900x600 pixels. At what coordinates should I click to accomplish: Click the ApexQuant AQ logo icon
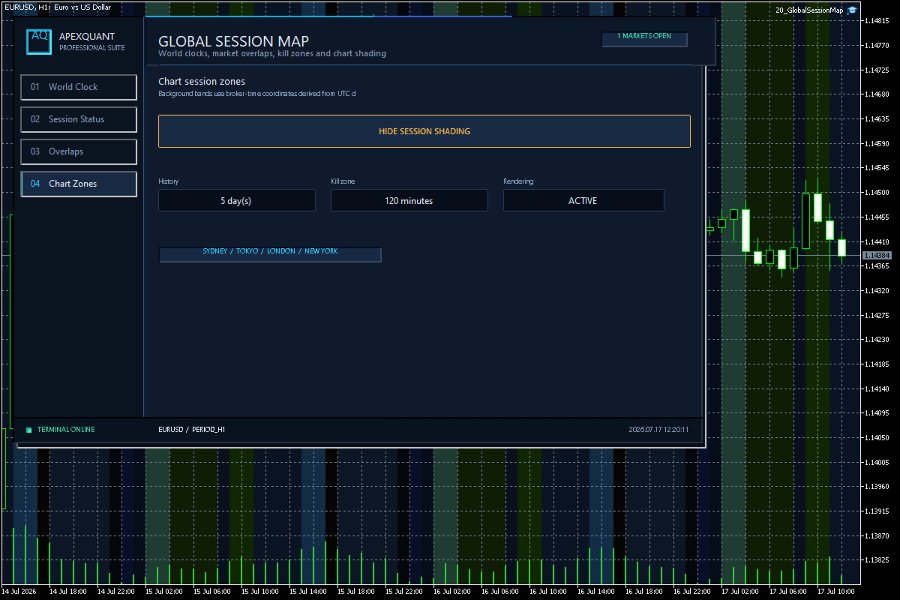point(39,41)
